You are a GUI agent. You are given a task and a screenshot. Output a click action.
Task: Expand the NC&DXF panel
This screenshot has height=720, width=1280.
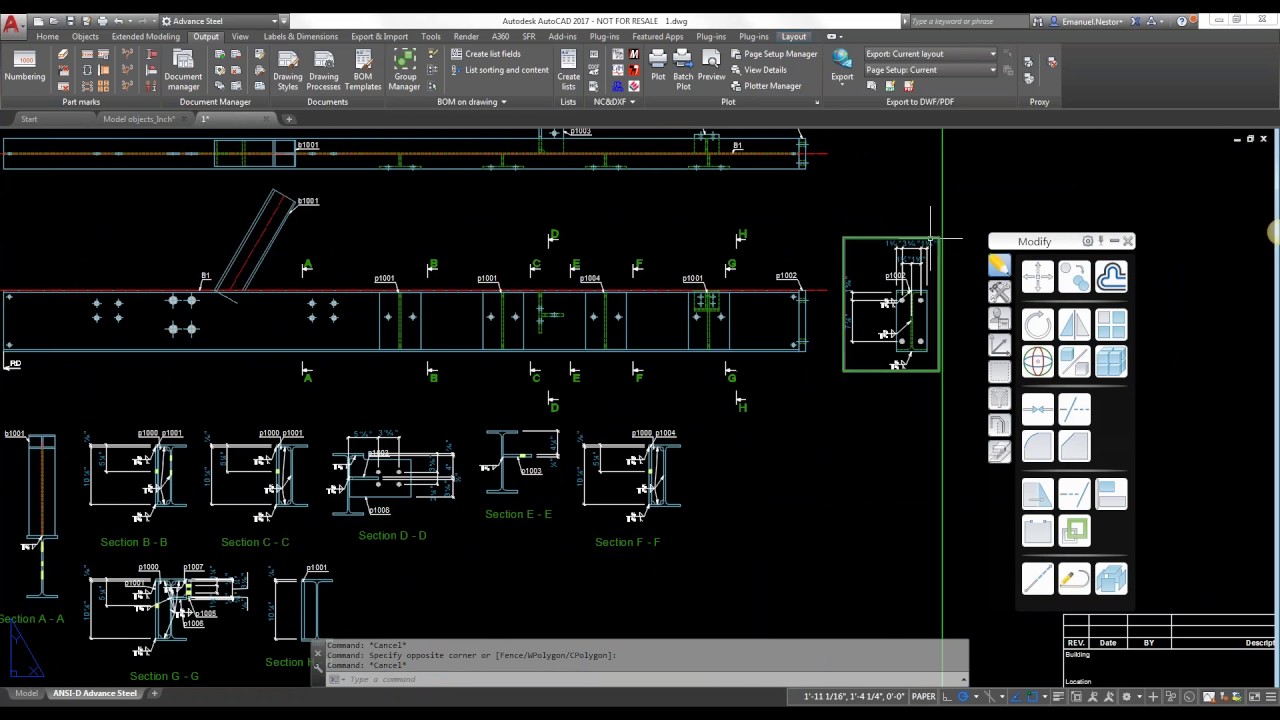click(614, 102)
